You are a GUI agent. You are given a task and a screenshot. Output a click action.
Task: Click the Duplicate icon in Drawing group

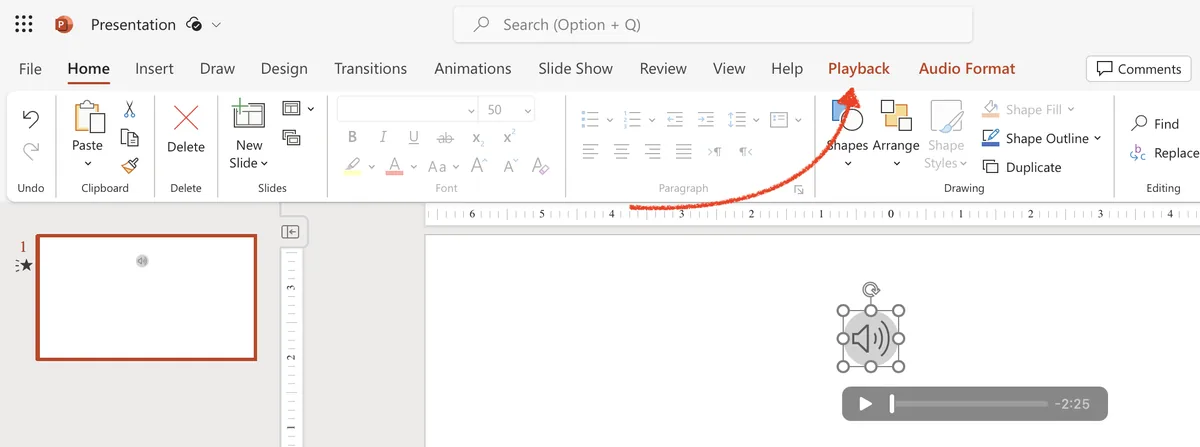point(991,167)
